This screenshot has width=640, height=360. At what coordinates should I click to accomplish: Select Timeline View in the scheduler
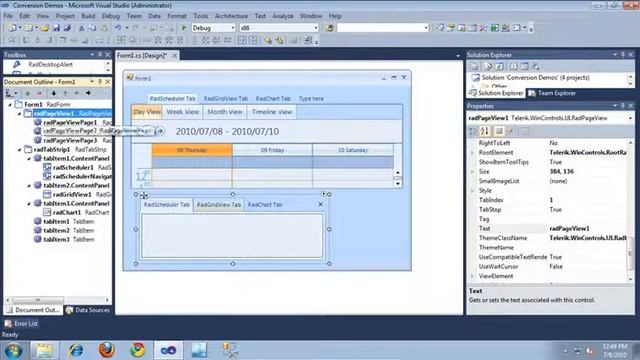coord(272,112)
